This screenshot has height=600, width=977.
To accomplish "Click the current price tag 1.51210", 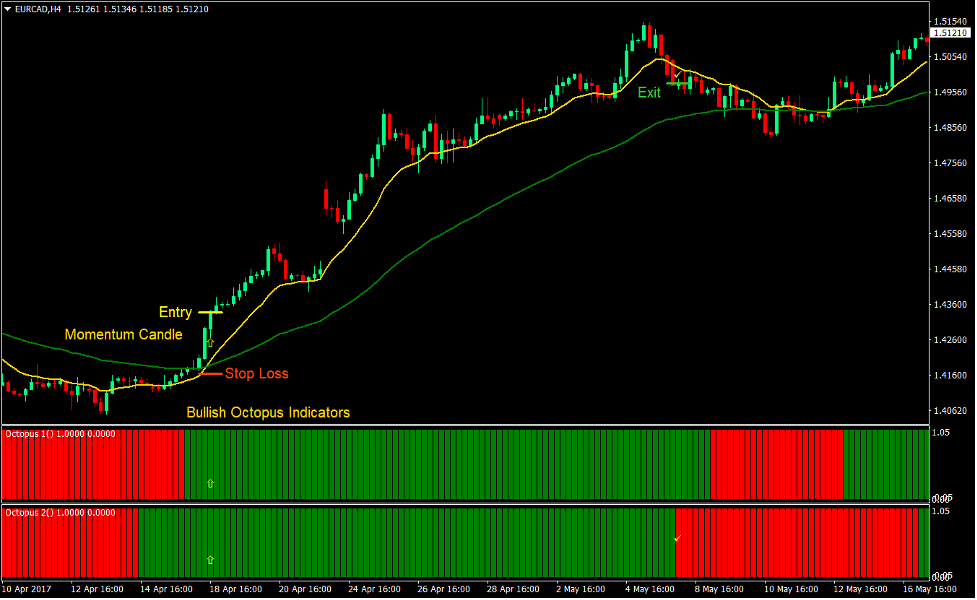I will [x=949, y=33].
